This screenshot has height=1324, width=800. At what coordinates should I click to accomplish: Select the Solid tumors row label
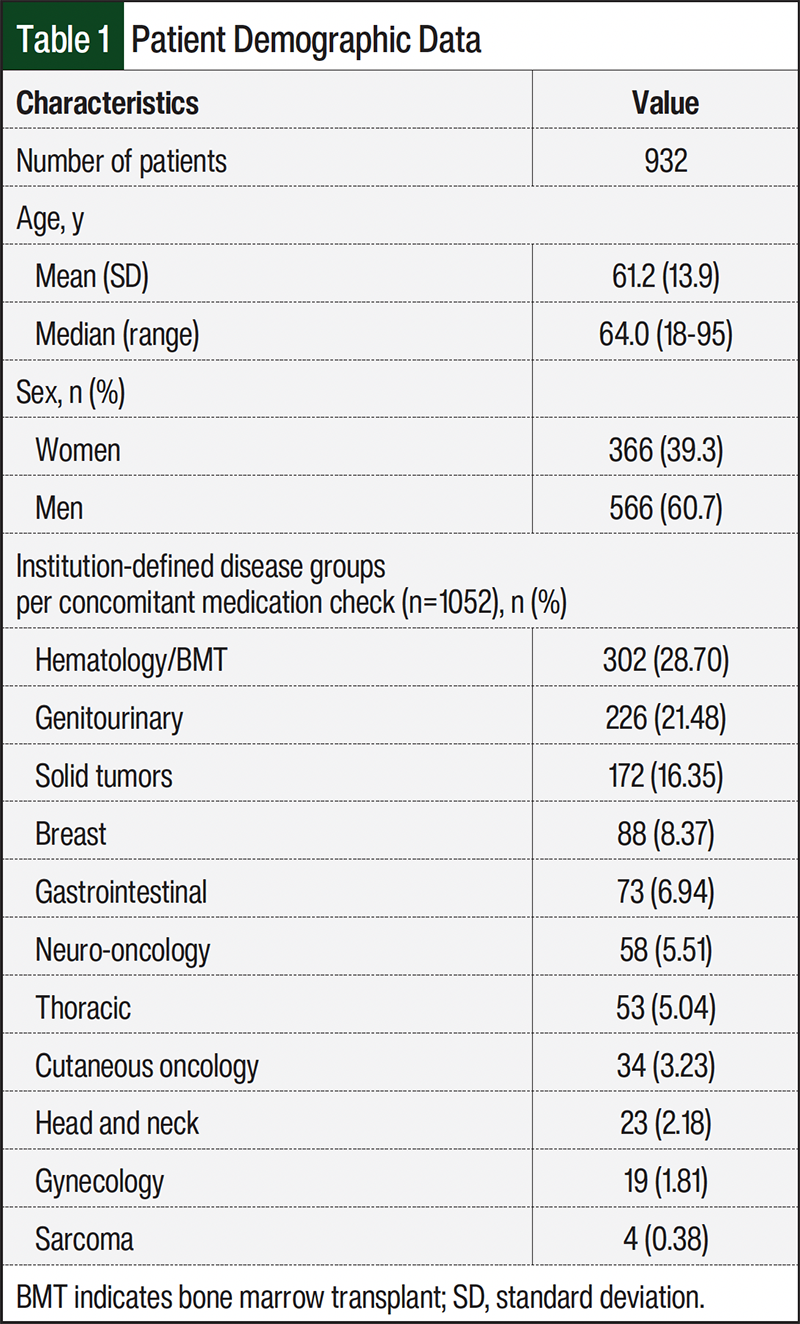[104, 775]
